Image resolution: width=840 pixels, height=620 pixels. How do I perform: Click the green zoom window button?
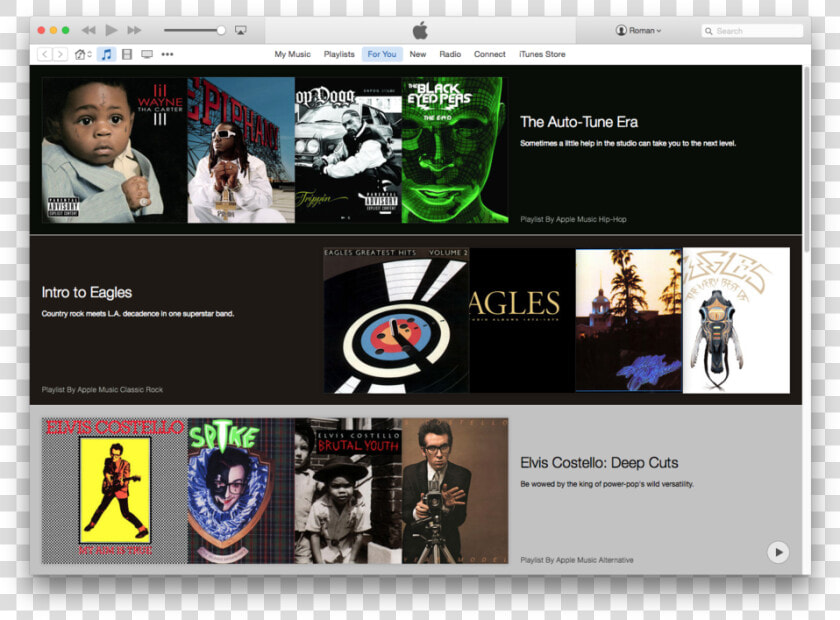pos(65,31)
